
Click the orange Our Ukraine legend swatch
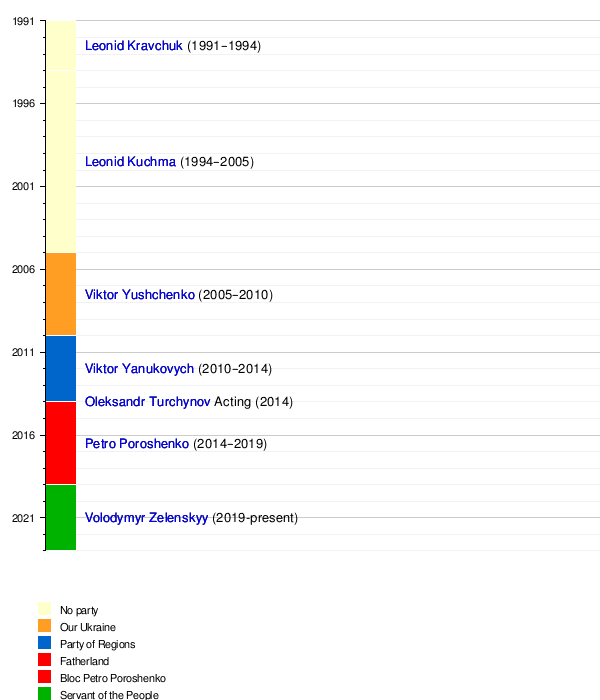45,626
